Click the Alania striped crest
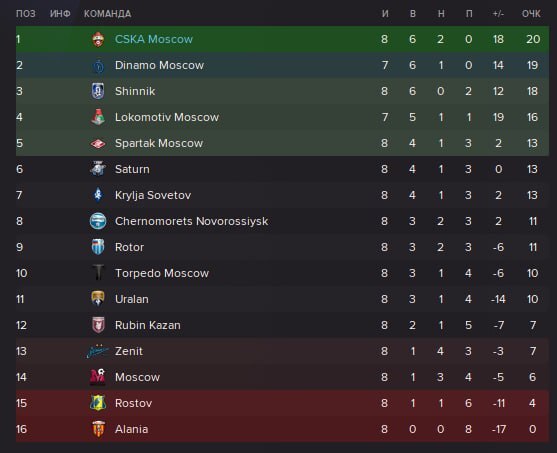 [98, 429]
